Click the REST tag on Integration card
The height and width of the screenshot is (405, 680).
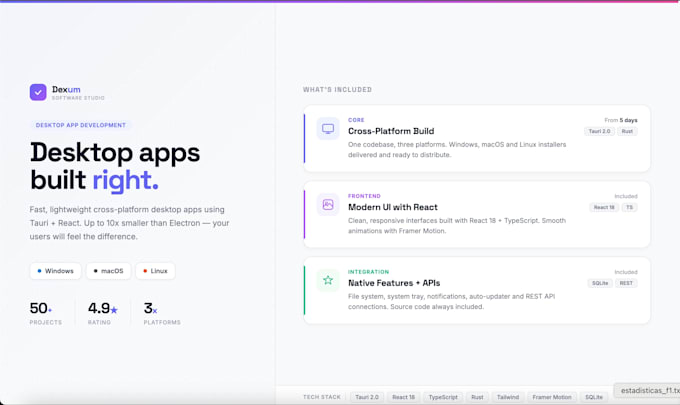point(626,283)
